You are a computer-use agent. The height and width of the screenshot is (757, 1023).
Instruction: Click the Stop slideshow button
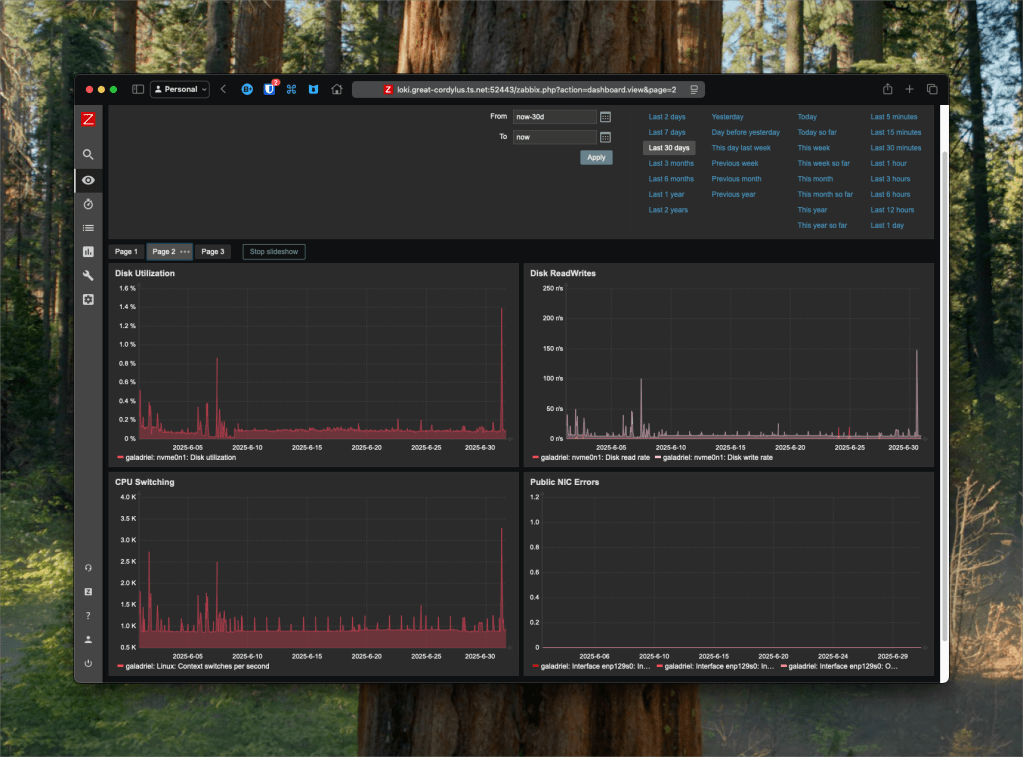274,252
